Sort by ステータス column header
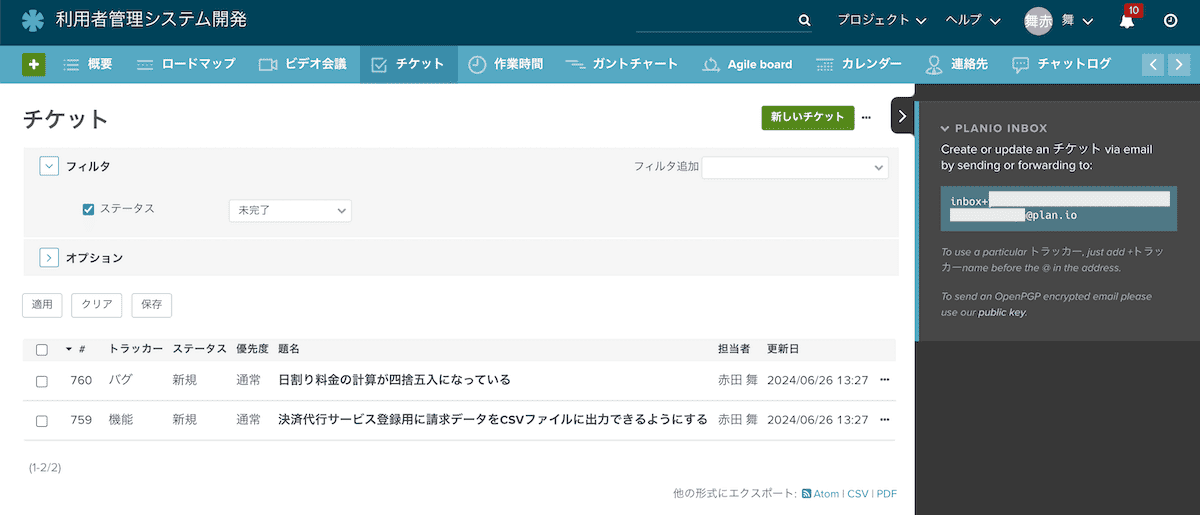Screen dimensions: 1200x515 [x=199, y=349]
